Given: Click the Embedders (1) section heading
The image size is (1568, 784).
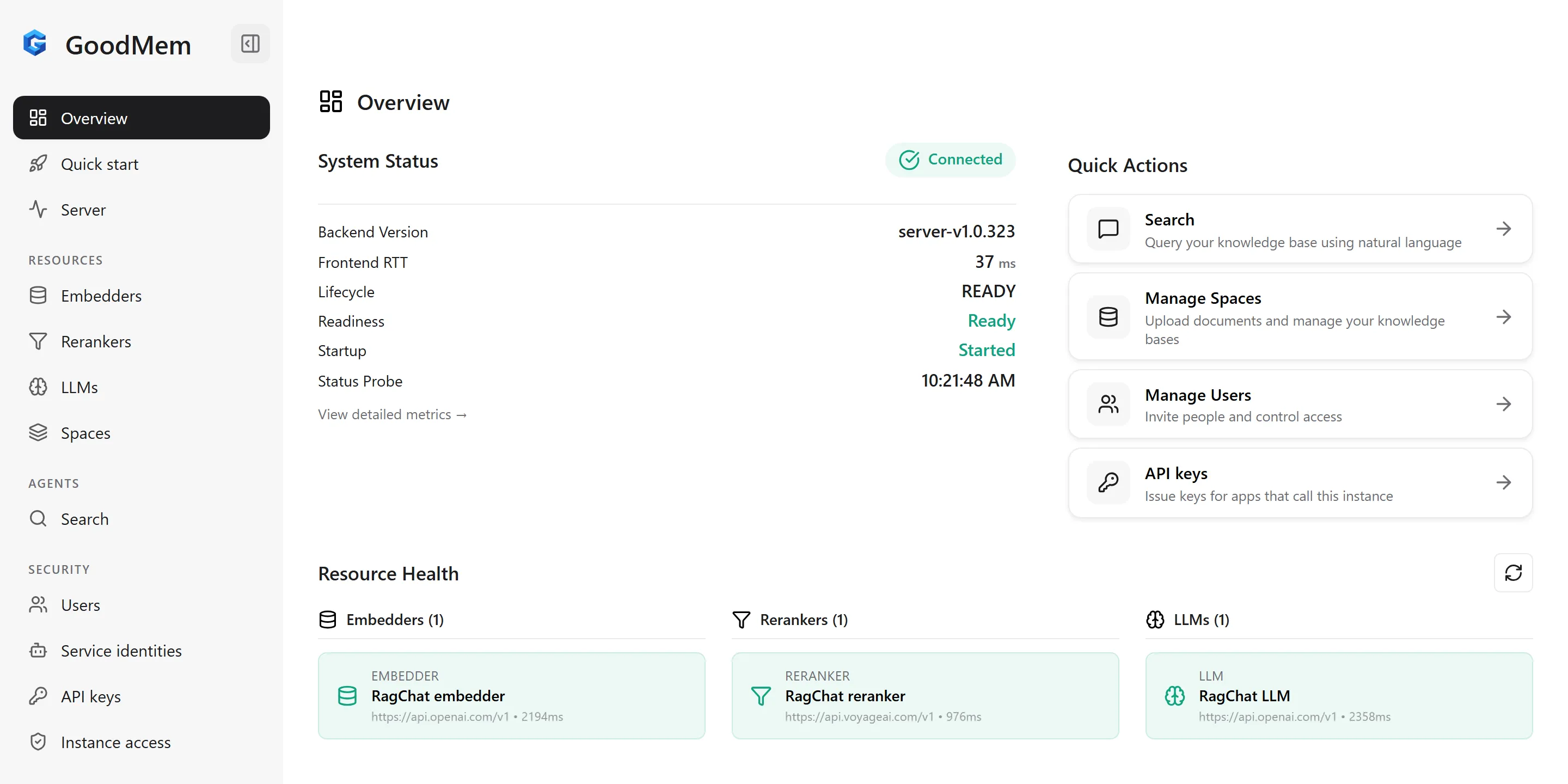Looking at the screenshot, I should 395,620.
